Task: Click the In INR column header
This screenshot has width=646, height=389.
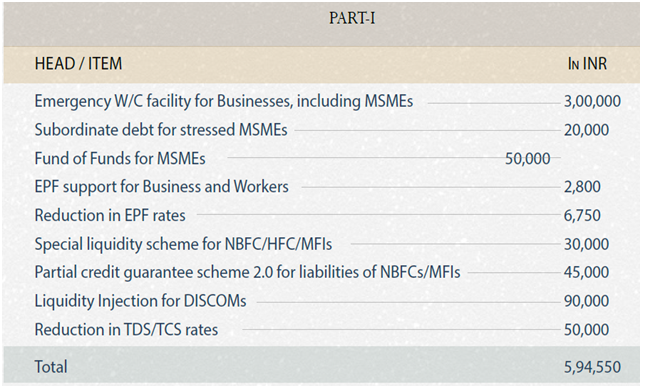Action: (587, 63)
